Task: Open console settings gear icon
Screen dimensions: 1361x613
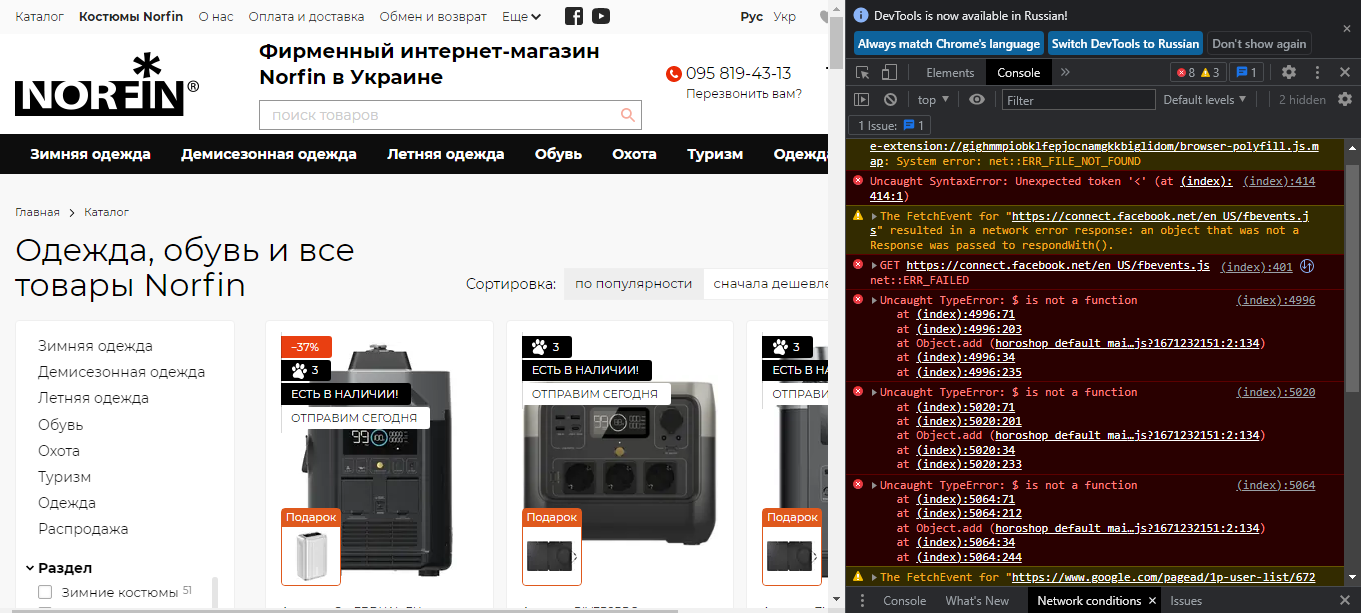Action: 1345,99
